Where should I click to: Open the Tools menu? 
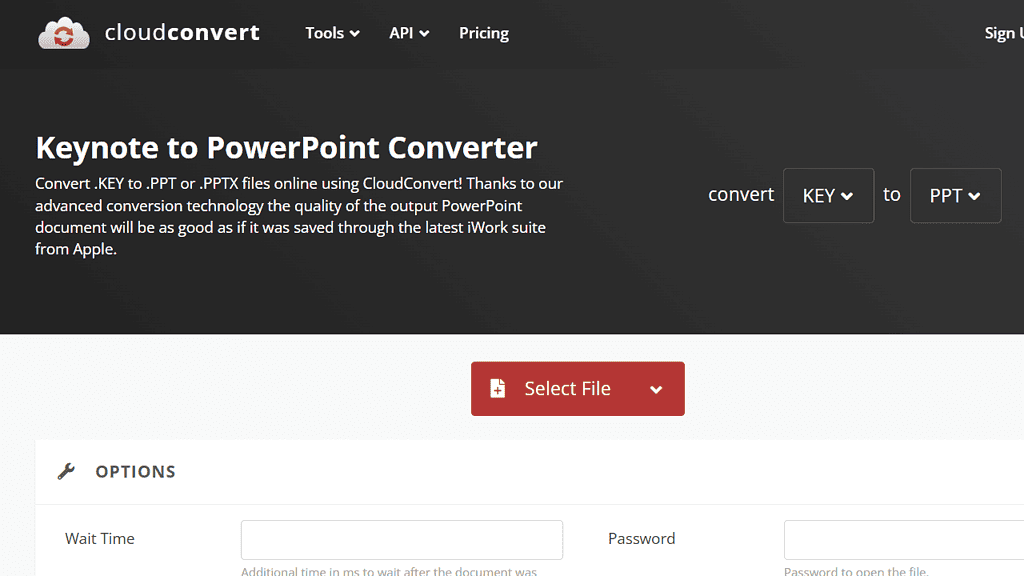pyautogui.click(x=332, y=33)
